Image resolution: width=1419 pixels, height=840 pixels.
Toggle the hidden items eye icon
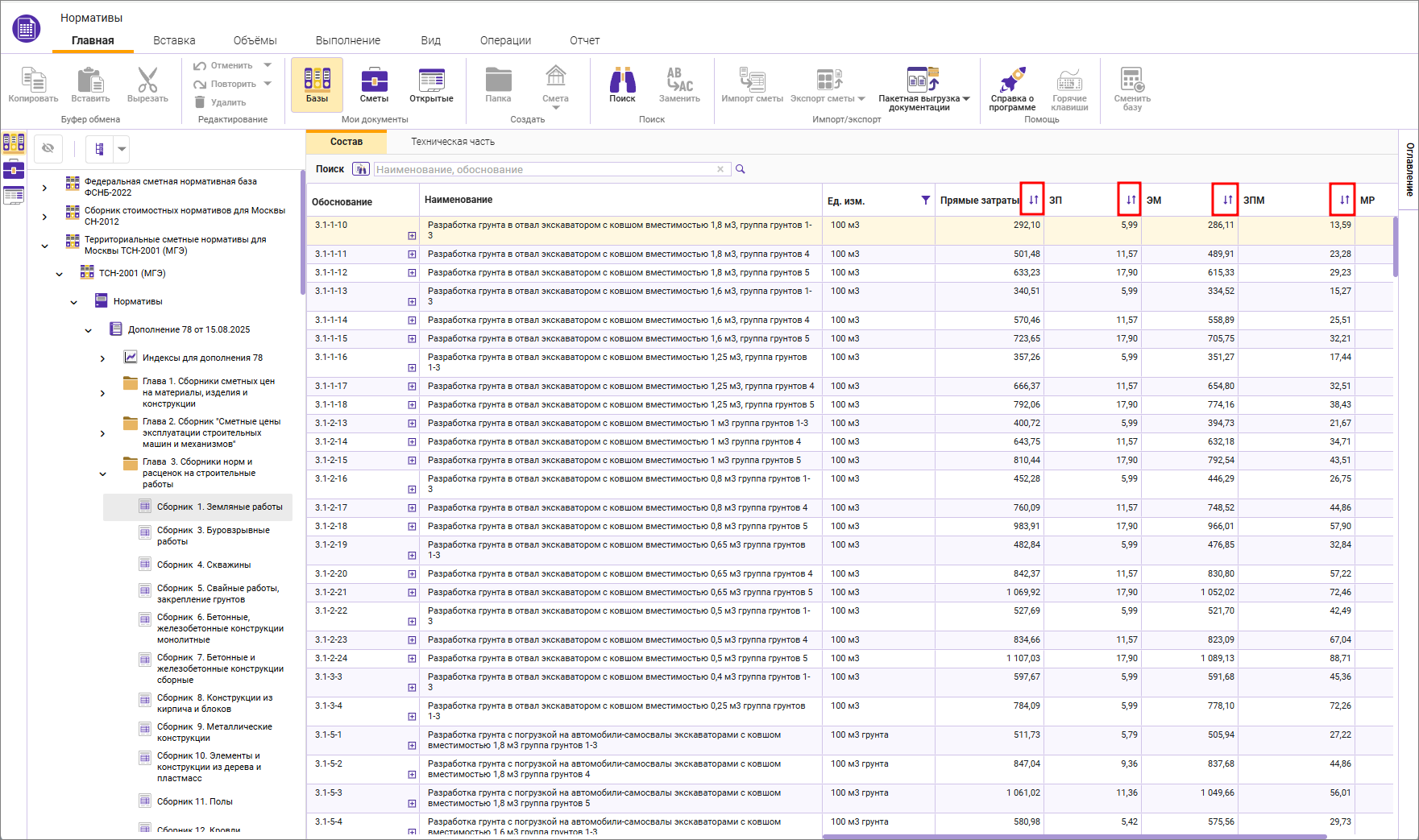tap(48, 148)
